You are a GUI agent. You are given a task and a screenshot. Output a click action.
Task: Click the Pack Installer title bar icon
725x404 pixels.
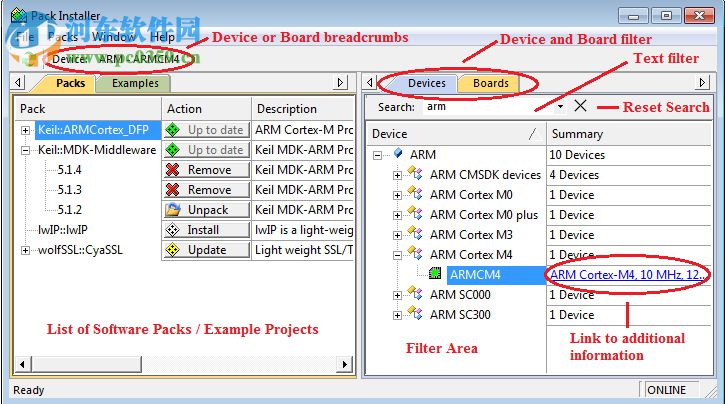18,16
